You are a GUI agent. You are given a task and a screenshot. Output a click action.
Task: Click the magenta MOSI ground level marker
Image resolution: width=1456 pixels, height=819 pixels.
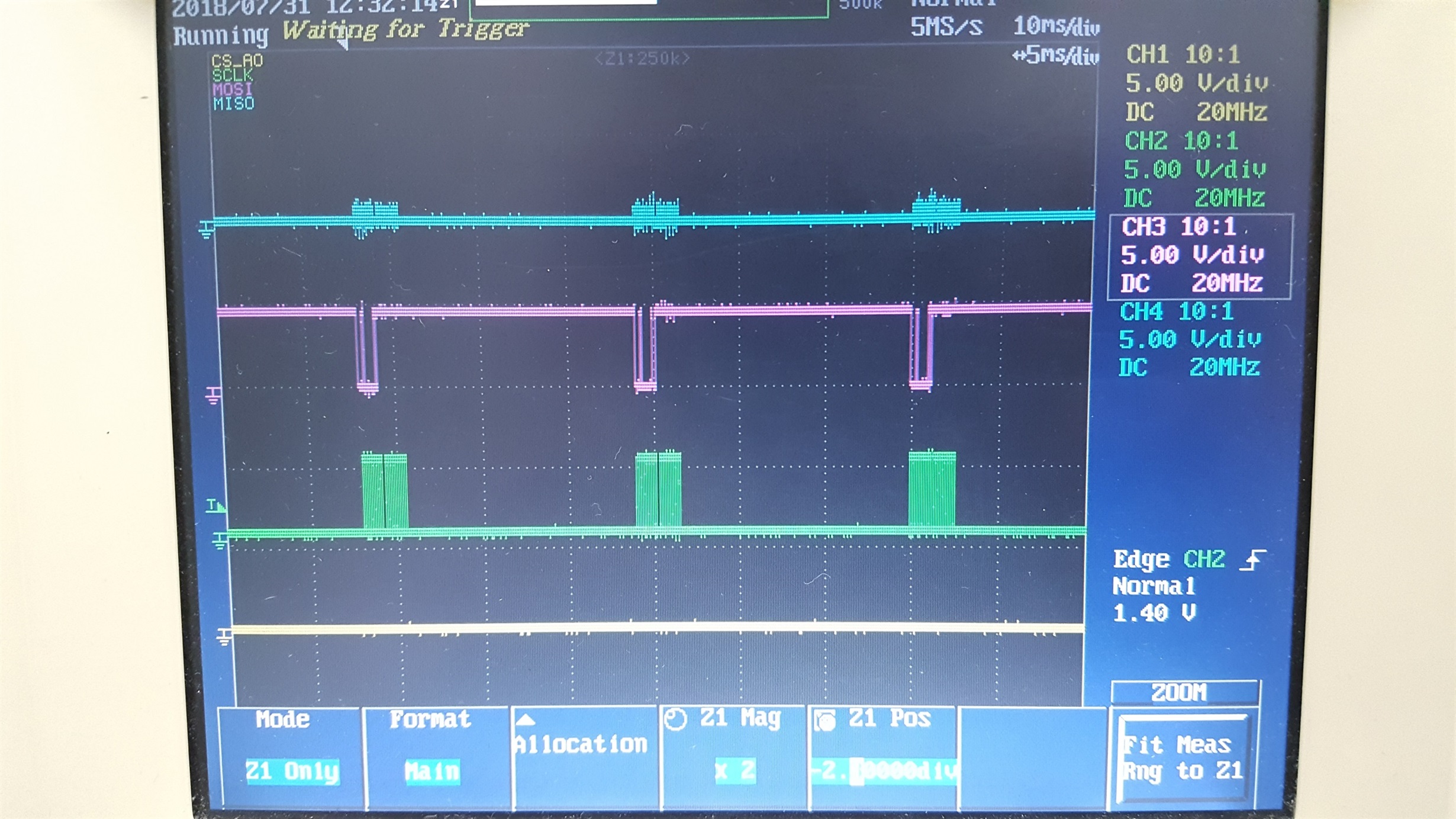coord(213,396)
